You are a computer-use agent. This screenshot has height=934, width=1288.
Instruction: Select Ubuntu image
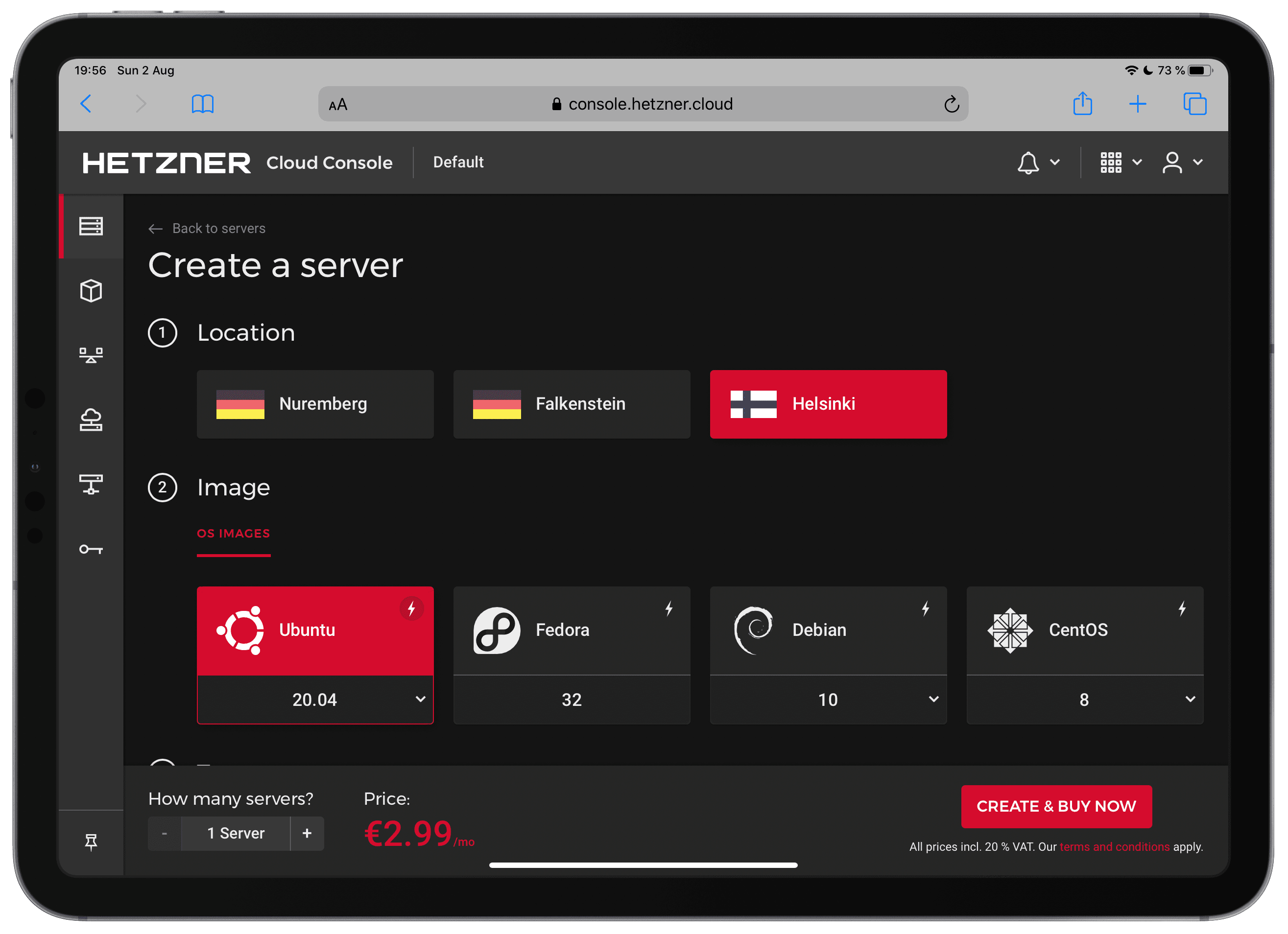coord(315,631)
